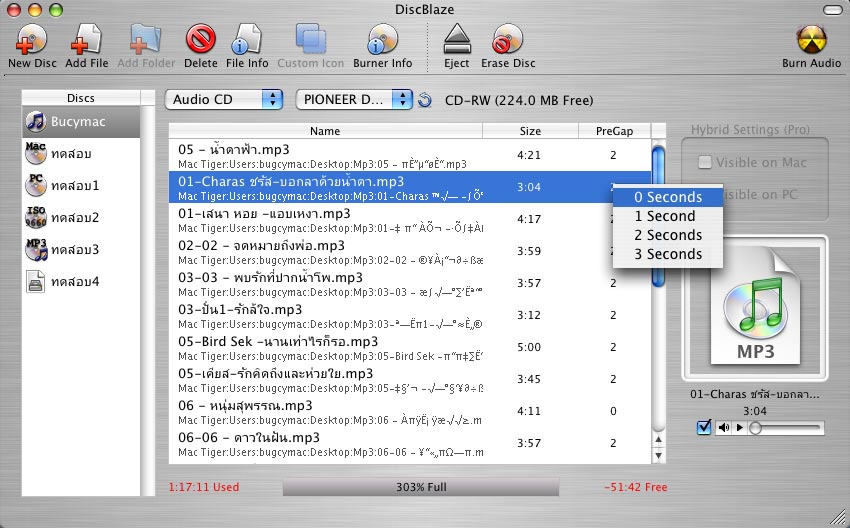Image resolution: width=850 pixels, height=528 pixels.
Task: Select the MP3 disc ทดสอบ3
Action: [x=81, y=249]
